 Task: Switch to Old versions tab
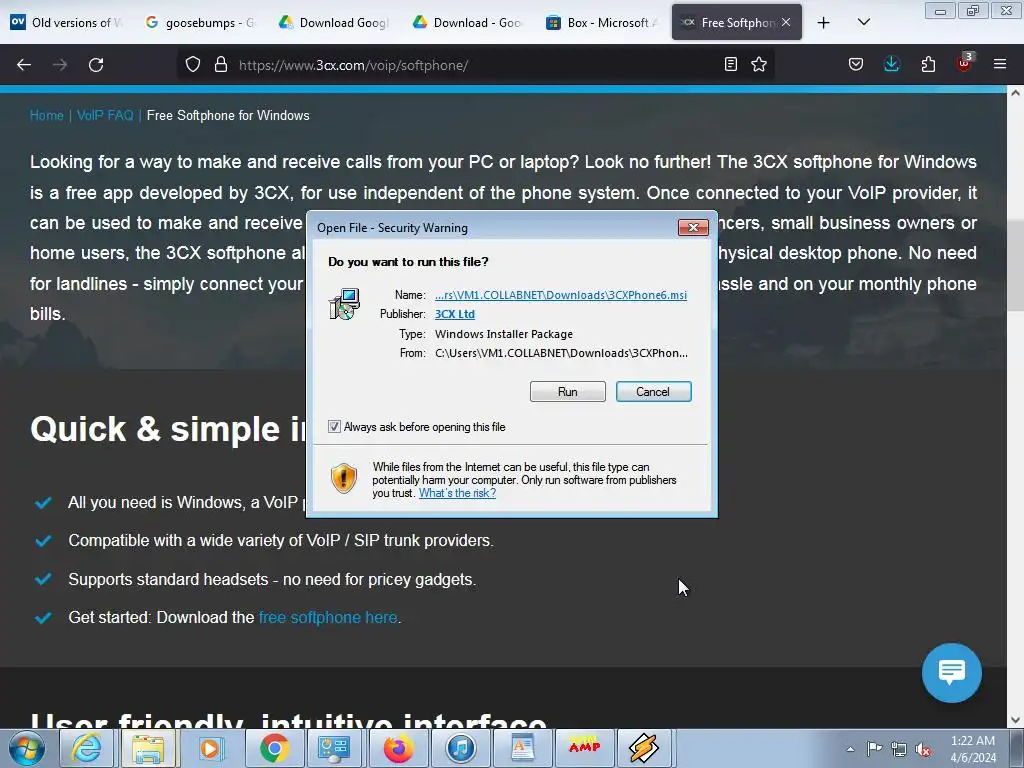pos(68,22)
